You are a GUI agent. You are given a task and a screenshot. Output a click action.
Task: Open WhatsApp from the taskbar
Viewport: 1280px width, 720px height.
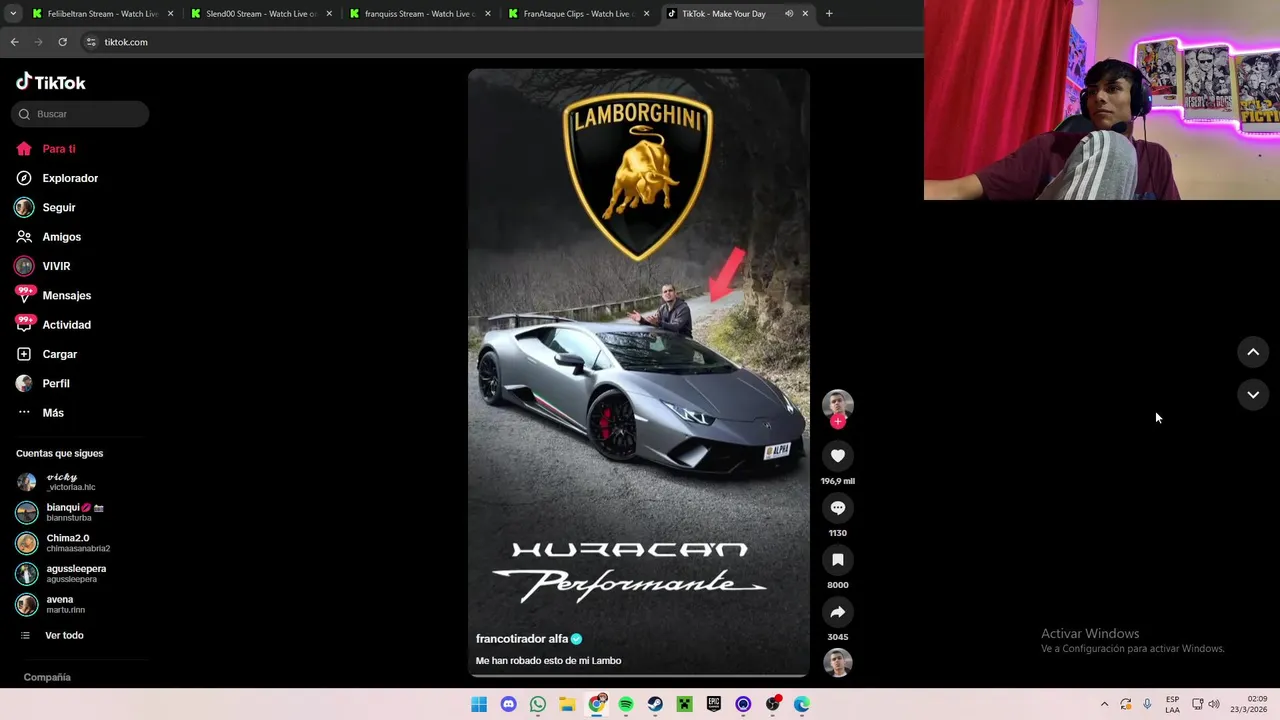pyautogui.click(x=538, y=704)
